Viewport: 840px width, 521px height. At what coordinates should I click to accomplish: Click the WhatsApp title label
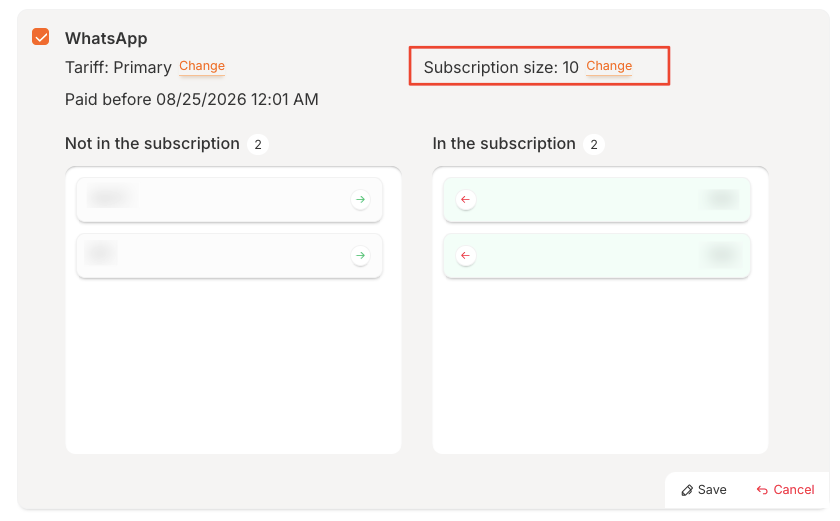pyautogui.click(x=106, y=38)
